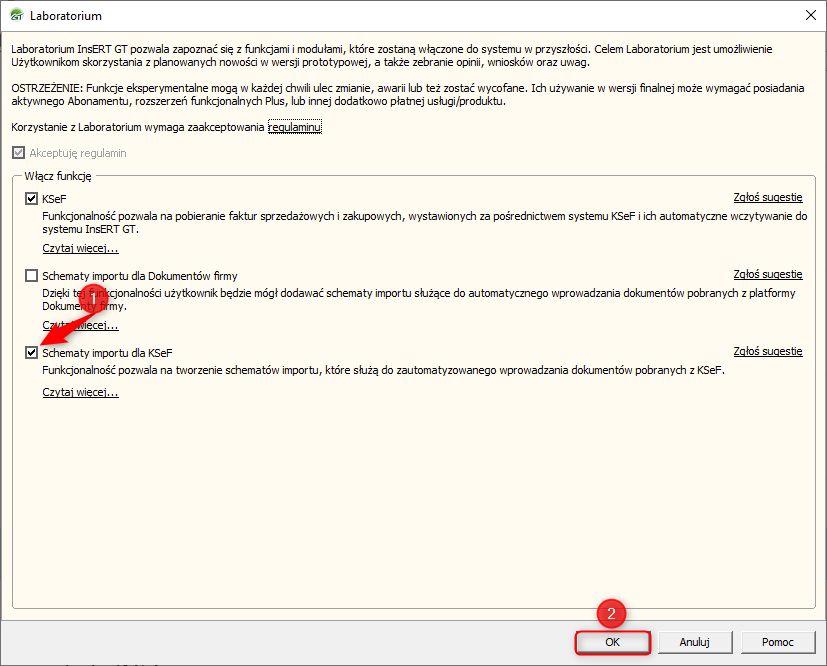827x666 pixels.
Task: Click the KSeF label text
Action: 54,199
